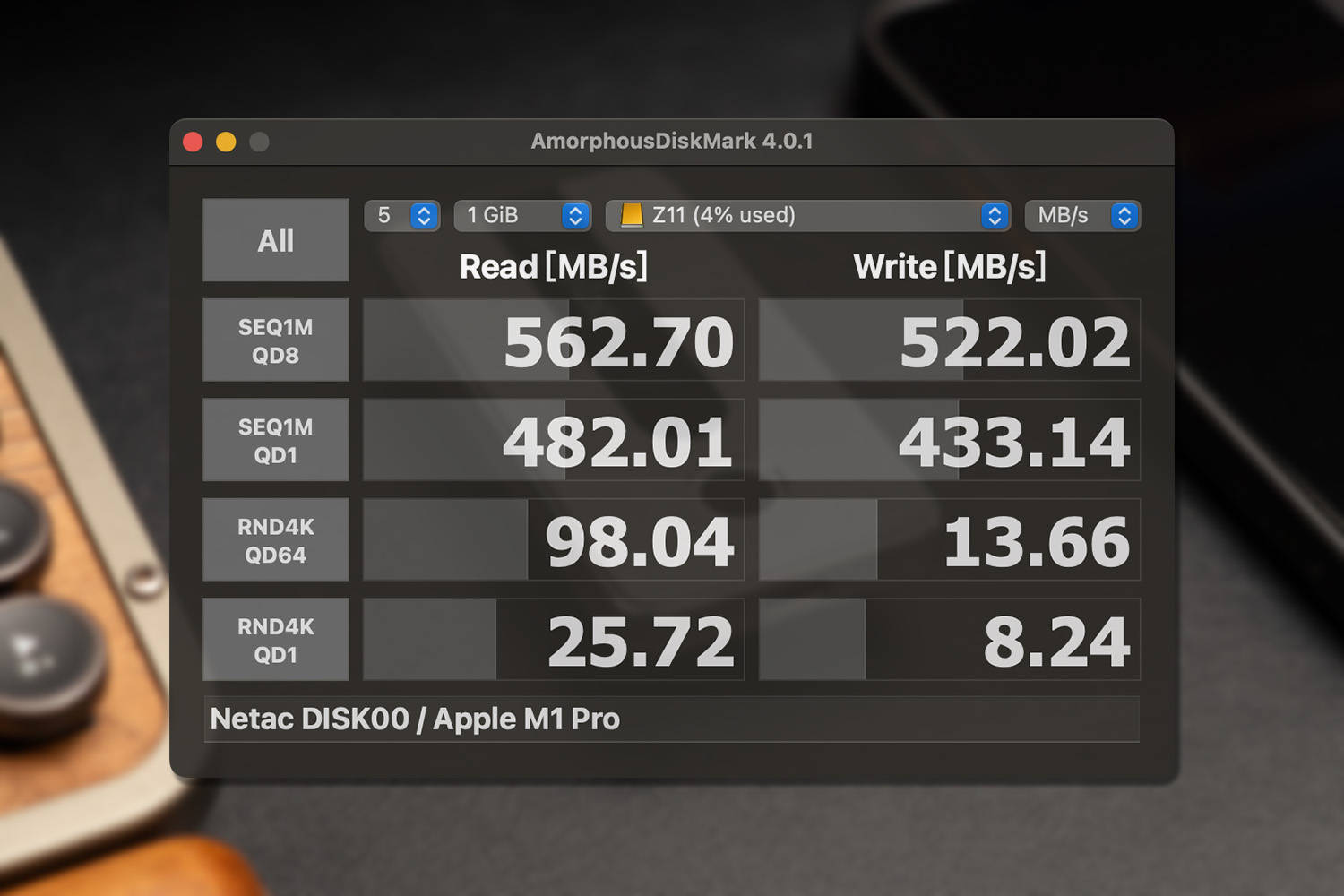Run the RND4K QD64 benchmark
1344x896 pixels.
coord(276,540)
